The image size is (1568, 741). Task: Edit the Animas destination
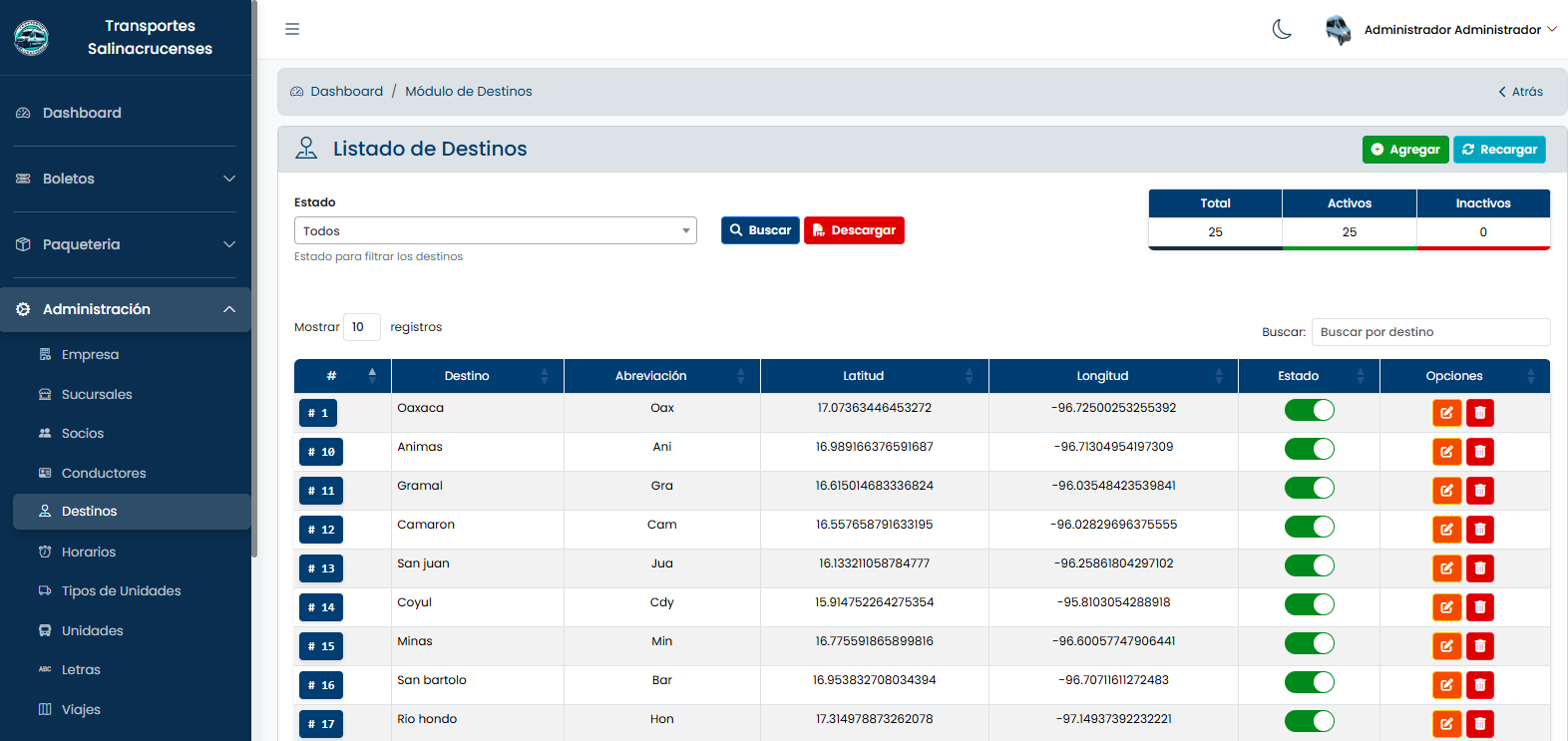(x=1446, y=452)
